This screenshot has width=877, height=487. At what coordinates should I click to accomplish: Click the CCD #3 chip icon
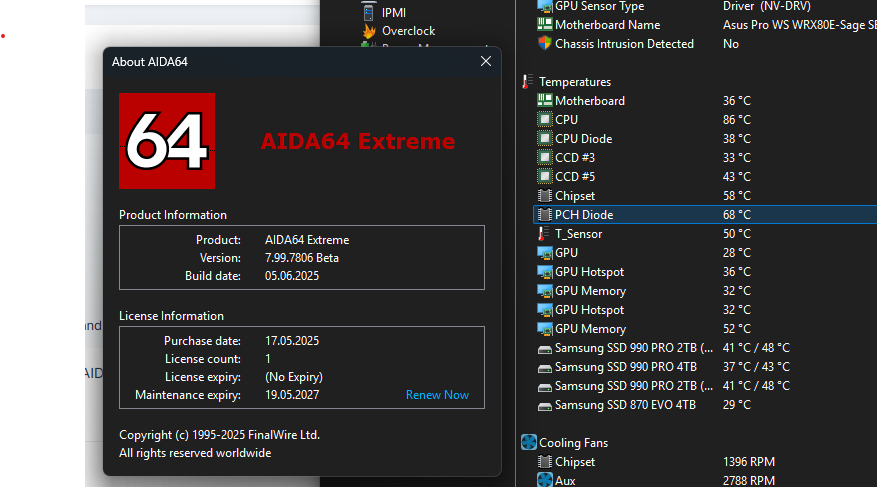click(544, 158)
